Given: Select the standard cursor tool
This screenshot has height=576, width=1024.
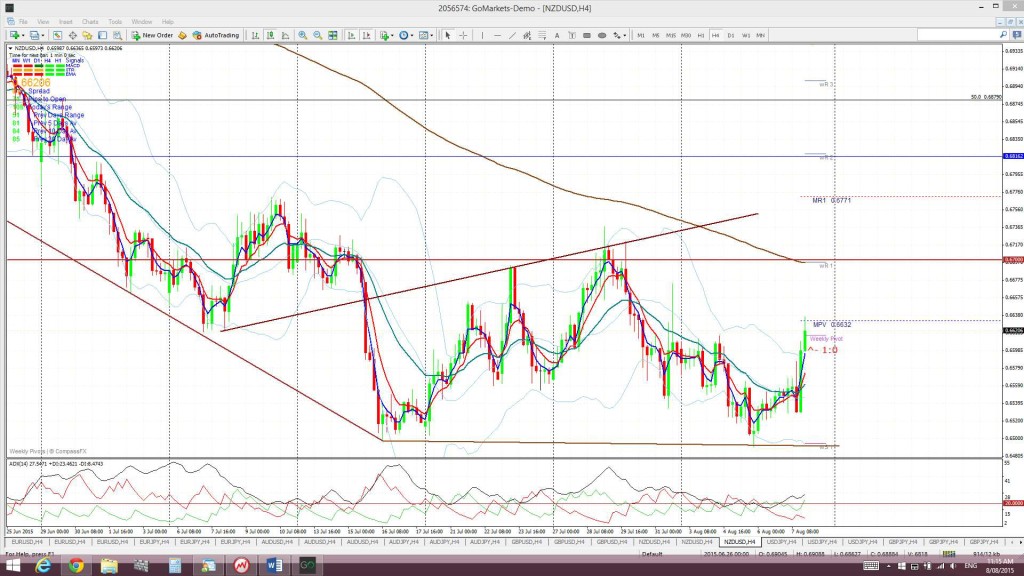Looking at the screenshot, I should pos(448,35).
